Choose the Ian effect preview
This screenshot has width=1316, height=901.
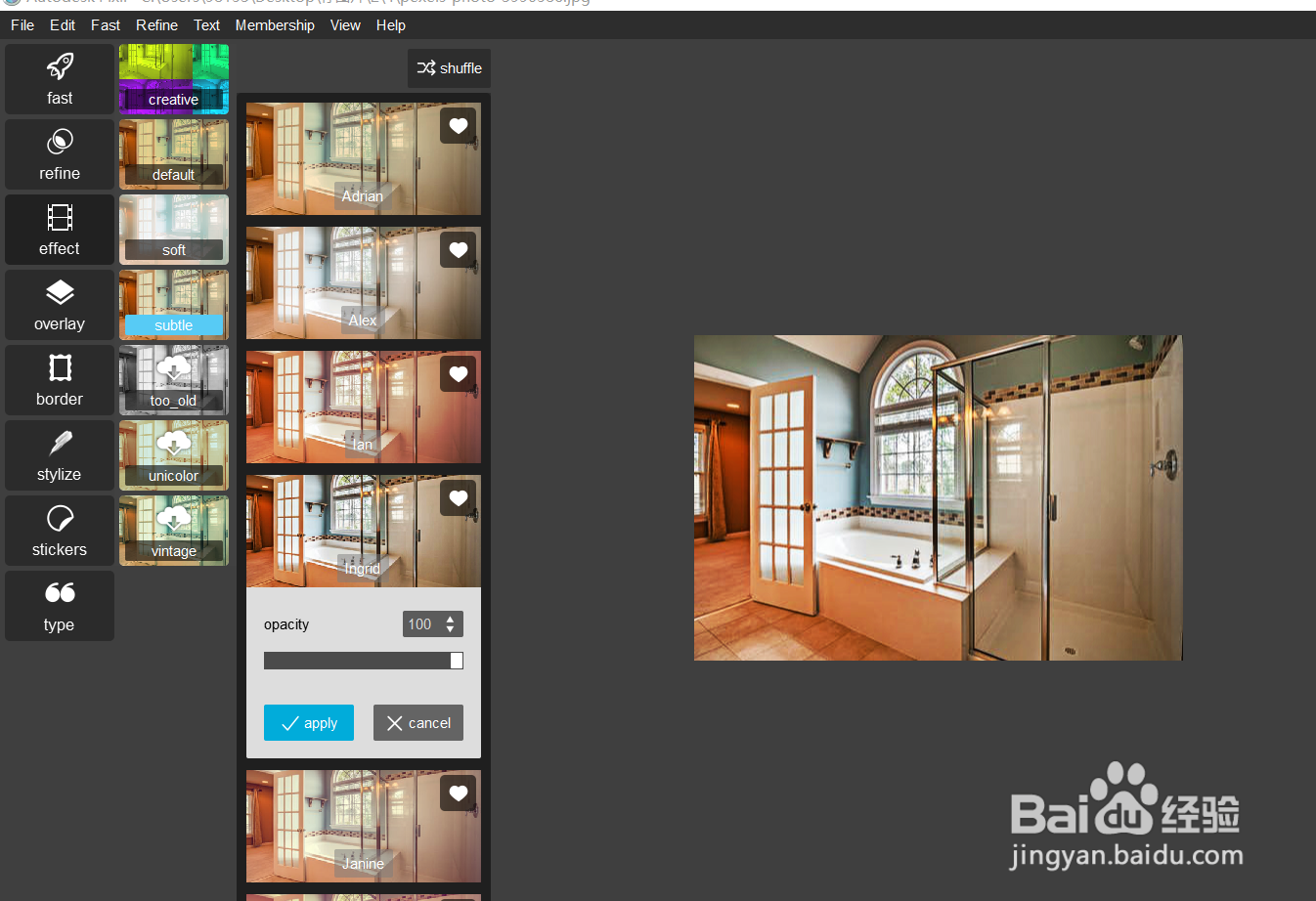point(364,407)
